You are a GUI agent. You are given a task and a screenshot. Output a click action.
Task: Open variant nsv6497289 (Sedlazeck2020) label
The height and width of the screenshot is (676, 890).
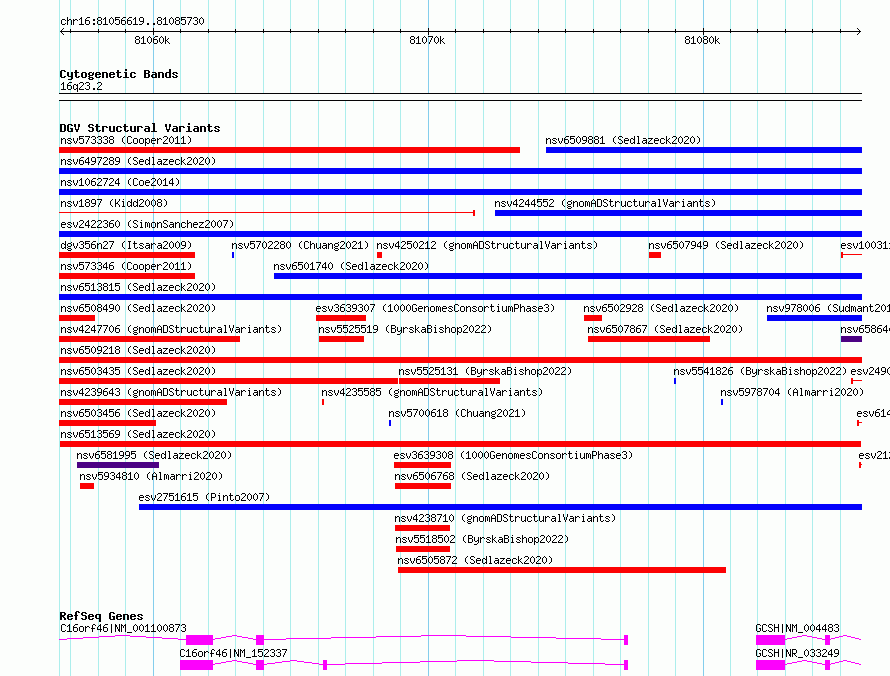point(138,161)
